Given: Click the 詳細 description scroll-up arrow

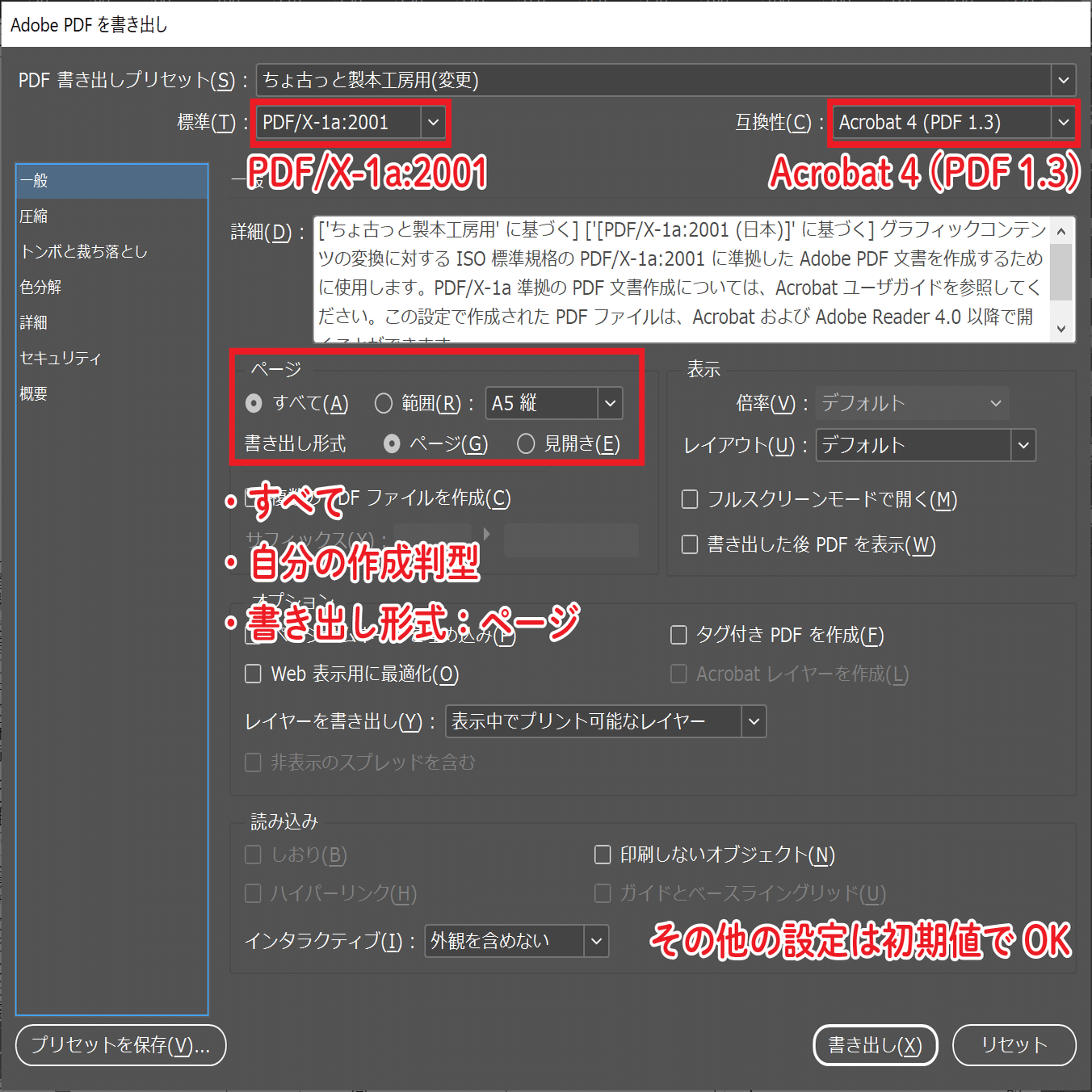Looking at the screenshot, I should tap(1061, 232).
